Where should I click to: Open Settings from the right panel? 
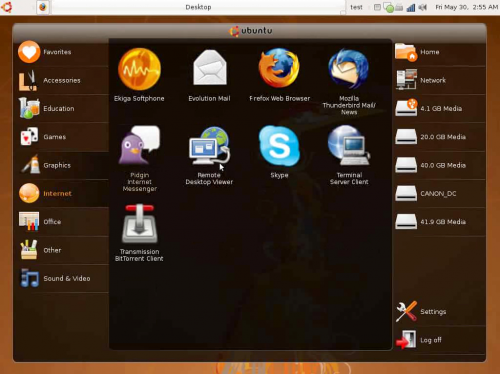[439, 312]
